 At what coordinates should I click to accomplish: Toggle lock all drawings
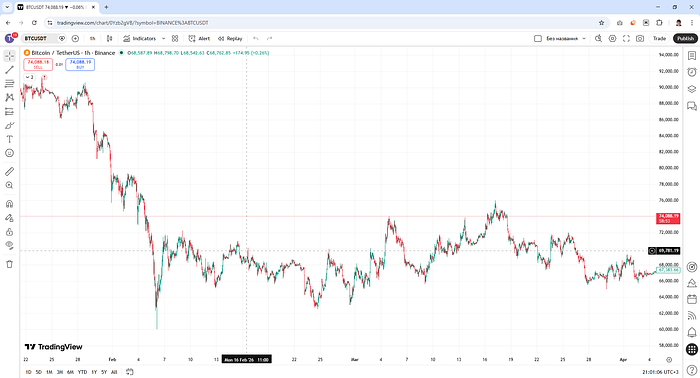[9, 232]
